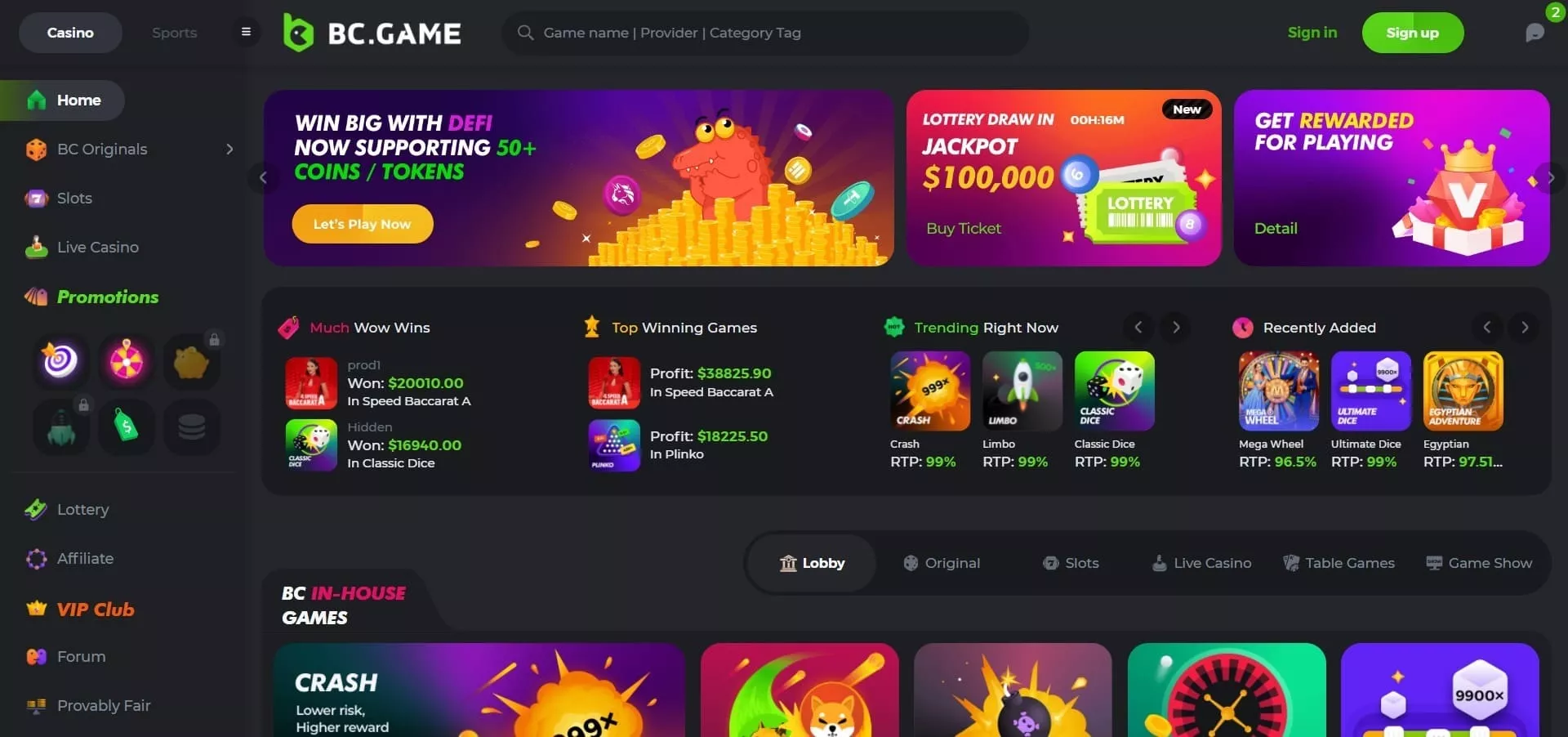Viewport: 1568px width, 737px height.
Task: Select the Original games tab
Action: 942,563
